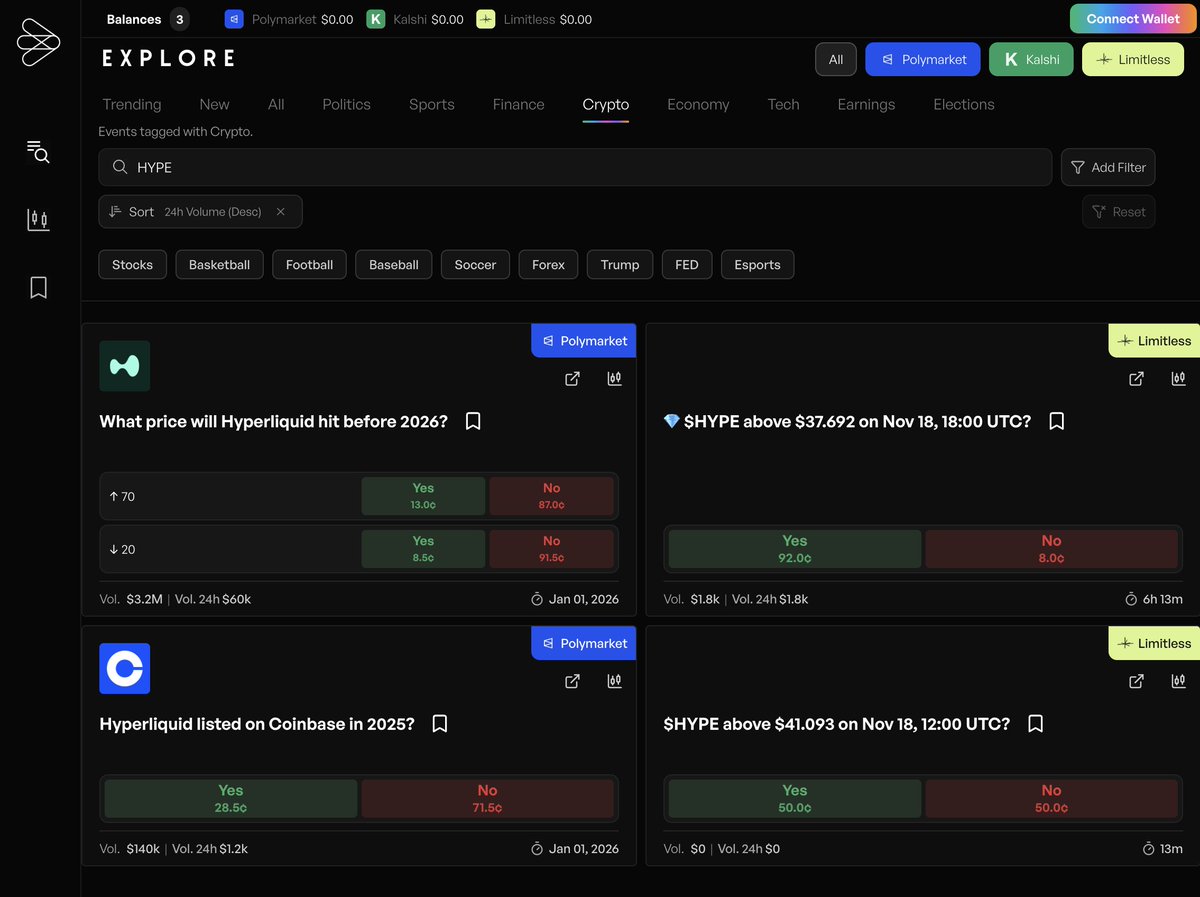
Task: Switch to the Earnings tab
Action: tap(866, 104)
